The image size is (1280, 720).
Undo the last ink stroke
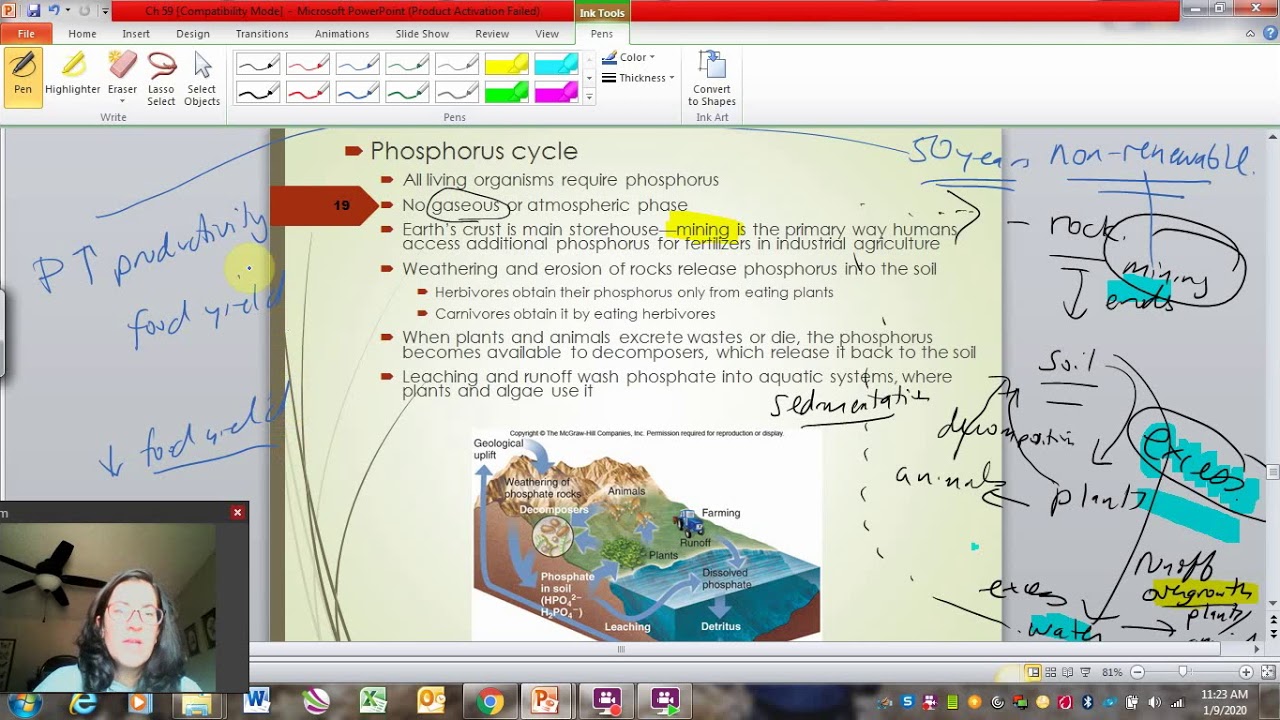pyautogui.click(x=54, y=11)
